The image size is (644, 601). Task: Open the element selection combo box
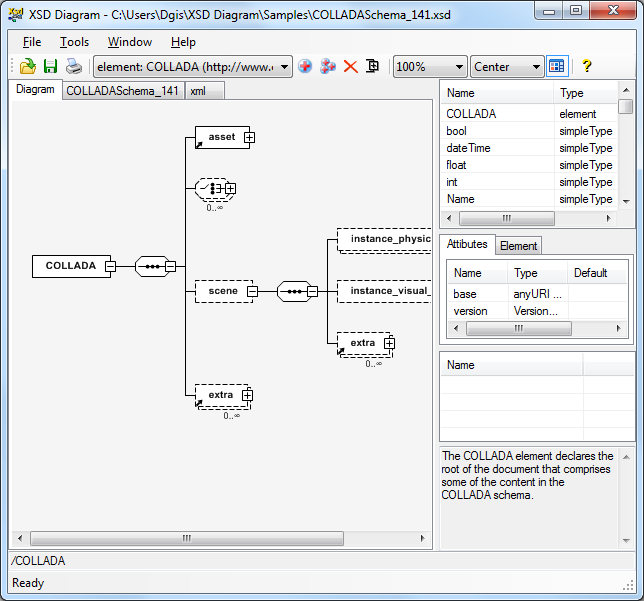point(285,67)
